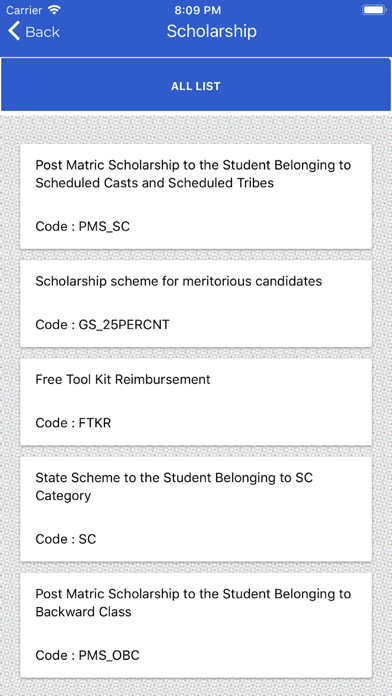Click the Code : GS_25PERCNT entry
392x696 pixels.
tap(103, 325)
